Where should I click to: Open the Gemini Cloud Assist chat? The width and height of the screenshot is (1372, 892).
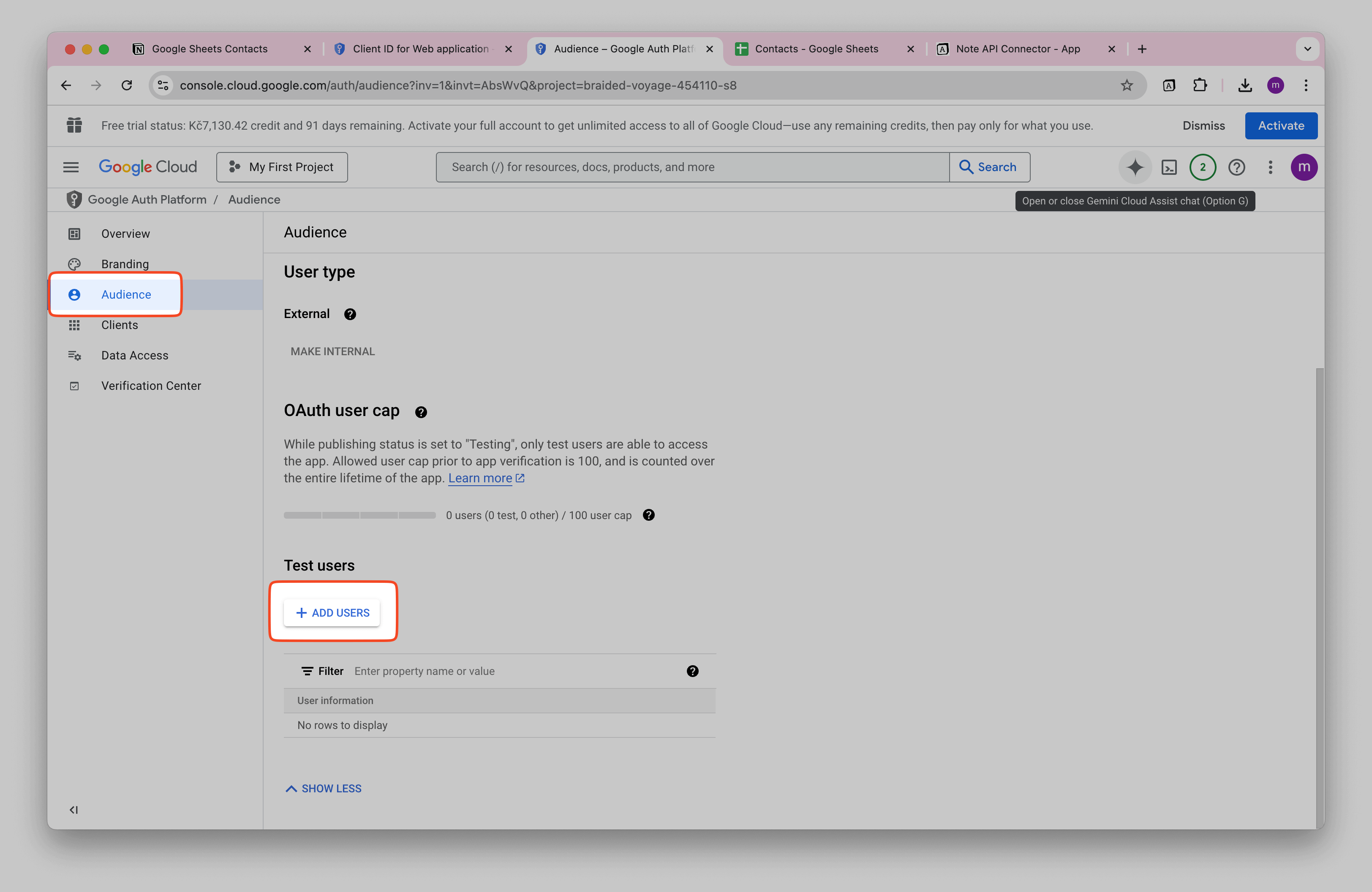pos(1135,167)
